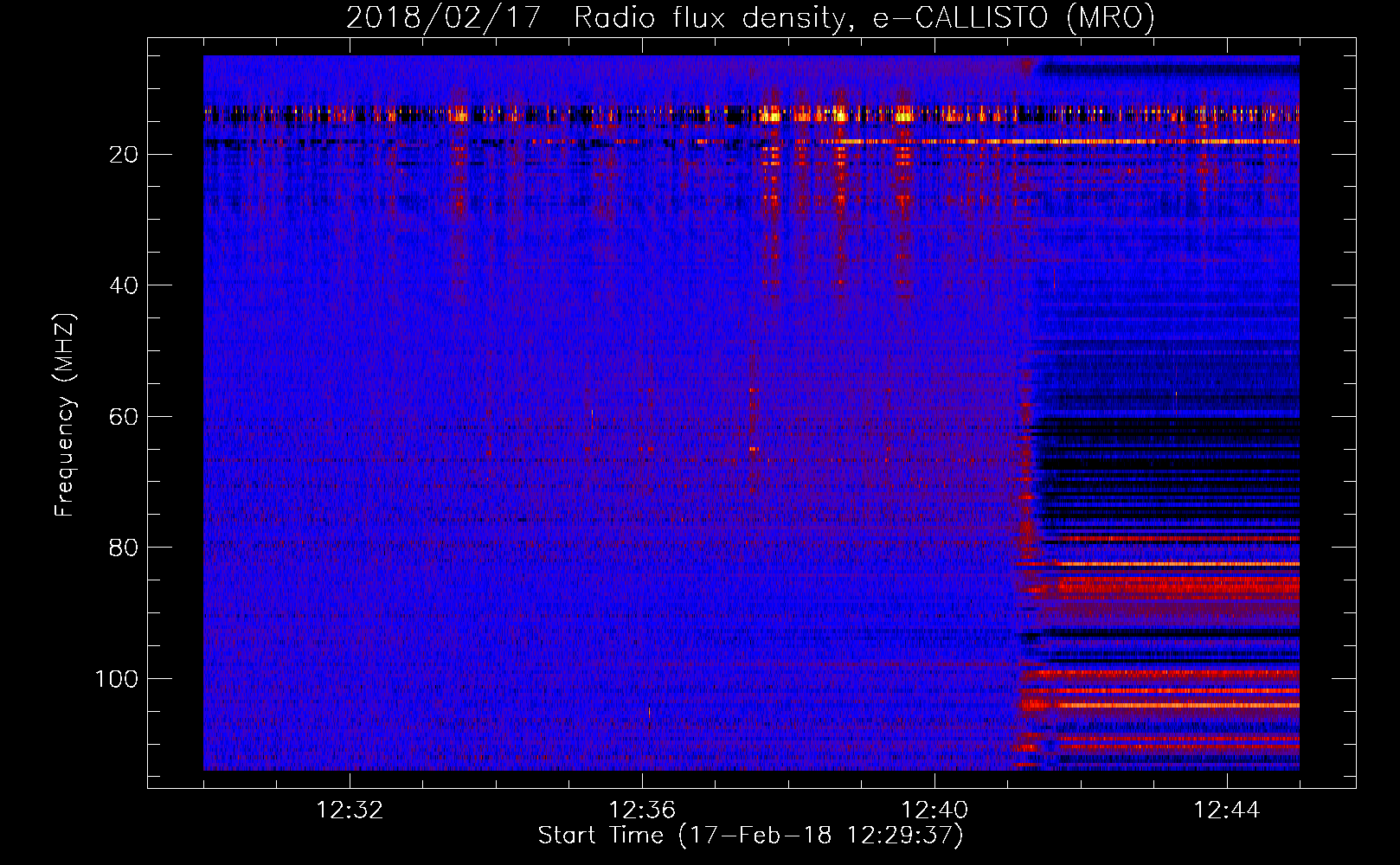
Task: Click the "Start Time (17-Feb-18 12:29:37)" label
Action: 750,836
